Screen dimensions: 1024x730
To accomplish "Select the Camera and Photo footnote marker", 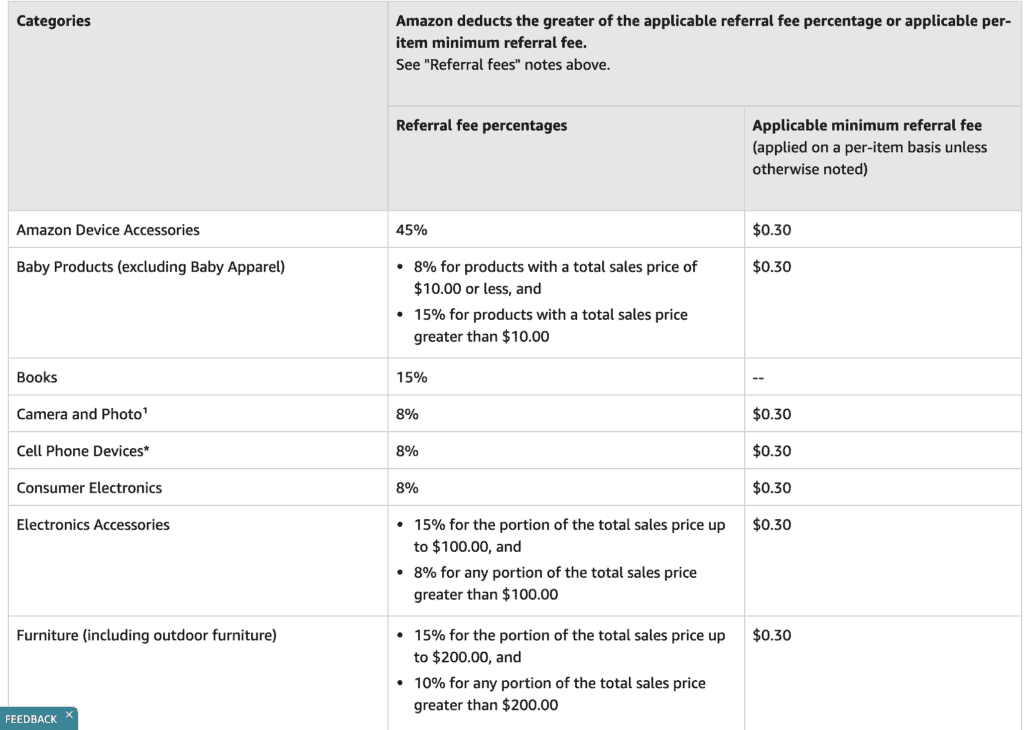I will tap(147, 410).
